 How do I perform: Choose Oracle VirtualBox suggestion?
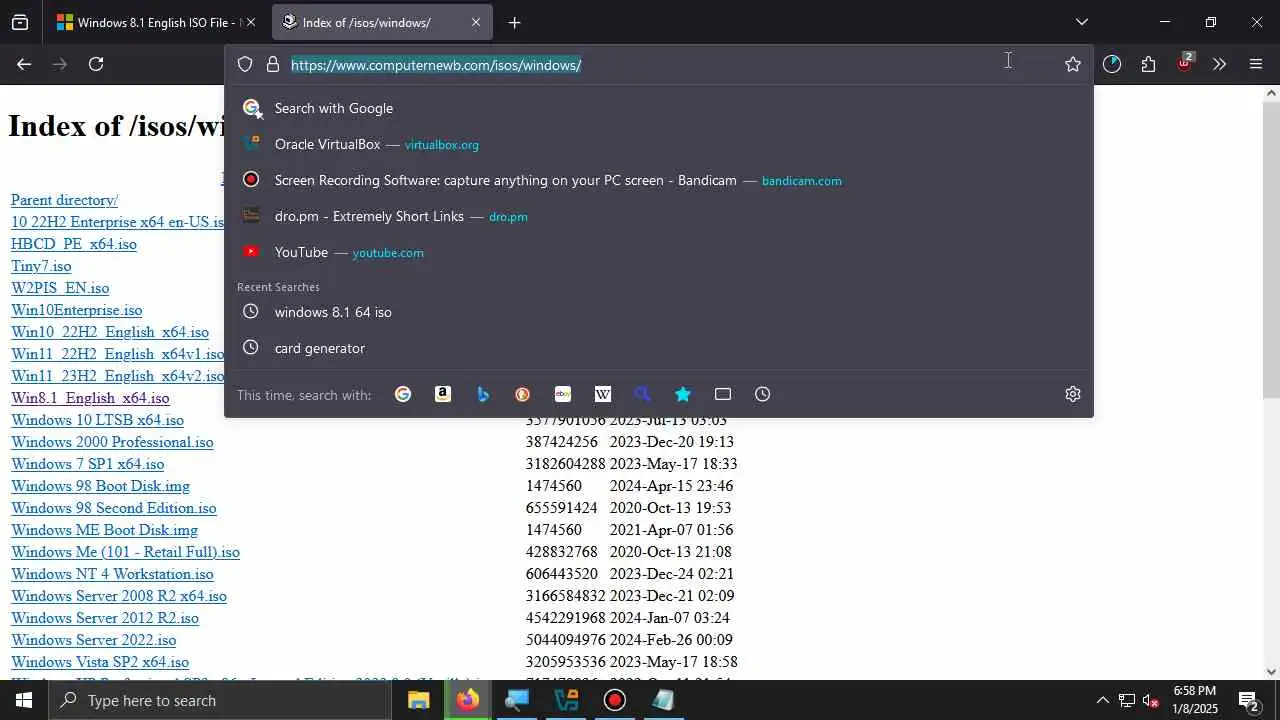click(660, 144)
